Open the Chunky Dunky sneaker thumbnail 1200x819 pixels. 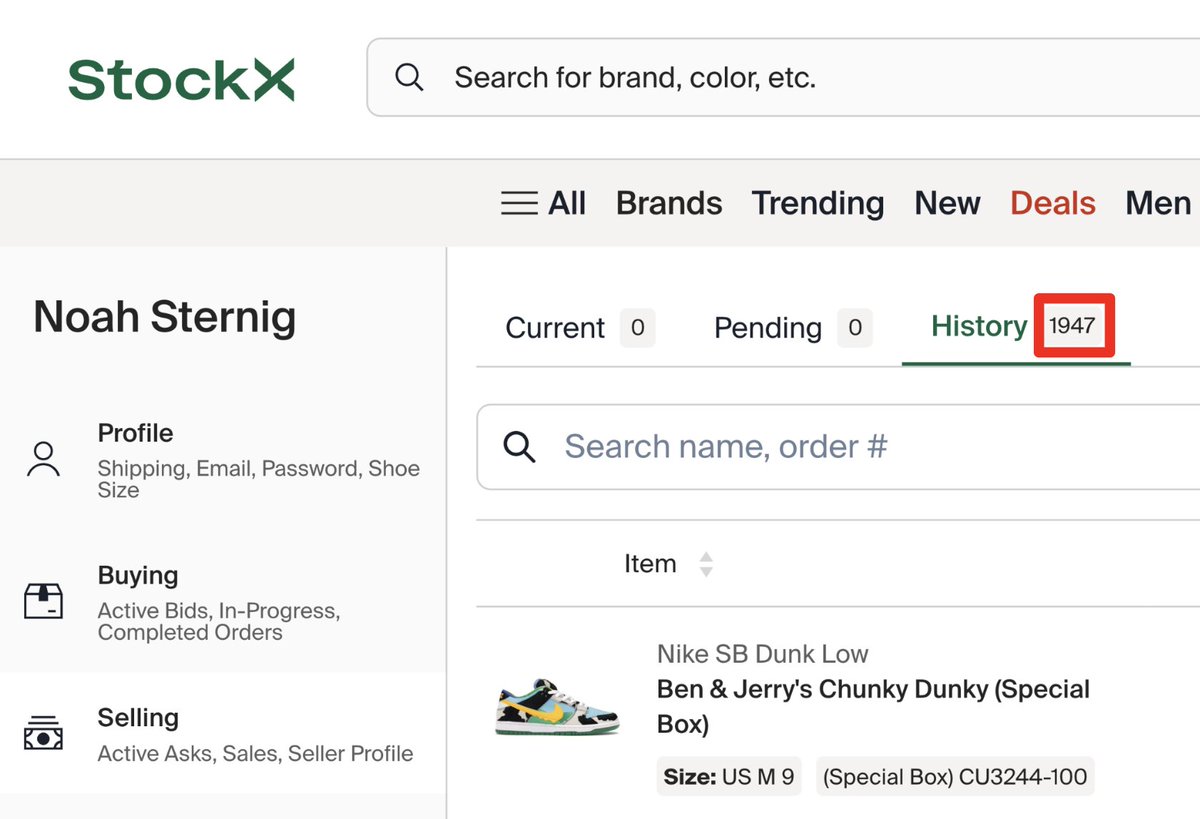[557, 706]
